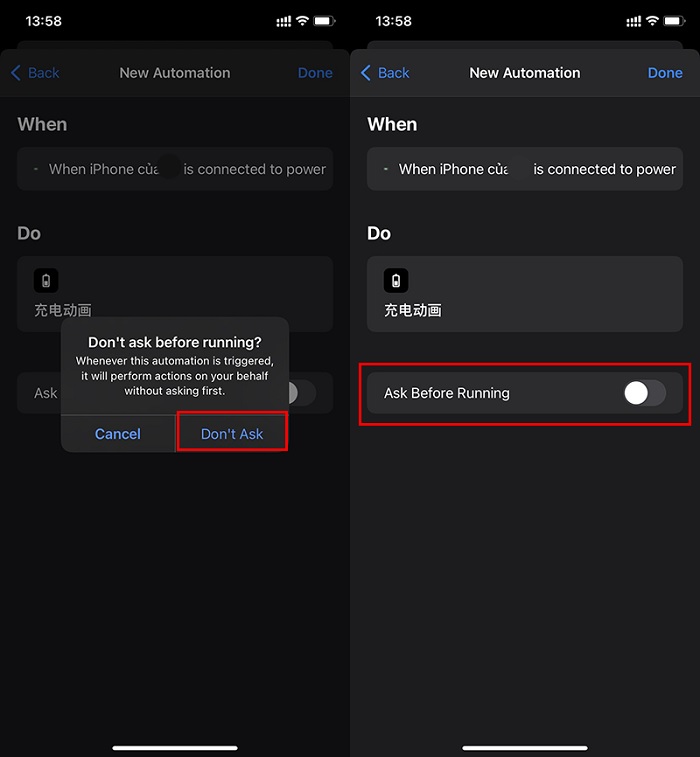Tap the home indicator bar on right screen
Screen dimensions: 700x757
(525, 747)
